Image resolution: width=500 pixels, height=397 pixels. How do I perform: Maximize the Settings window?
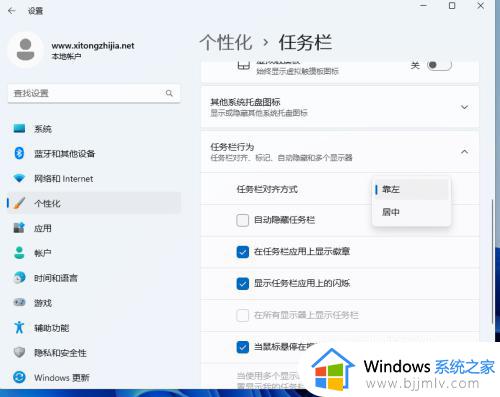[452, 6]
